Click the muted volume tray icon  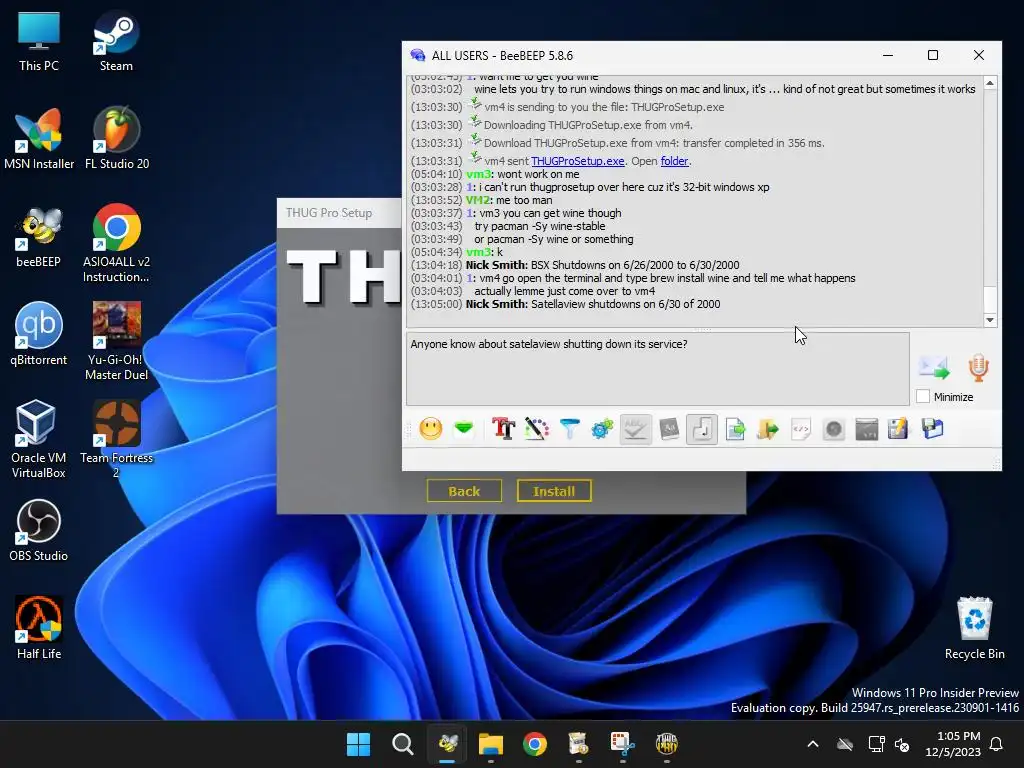point(902,744)
